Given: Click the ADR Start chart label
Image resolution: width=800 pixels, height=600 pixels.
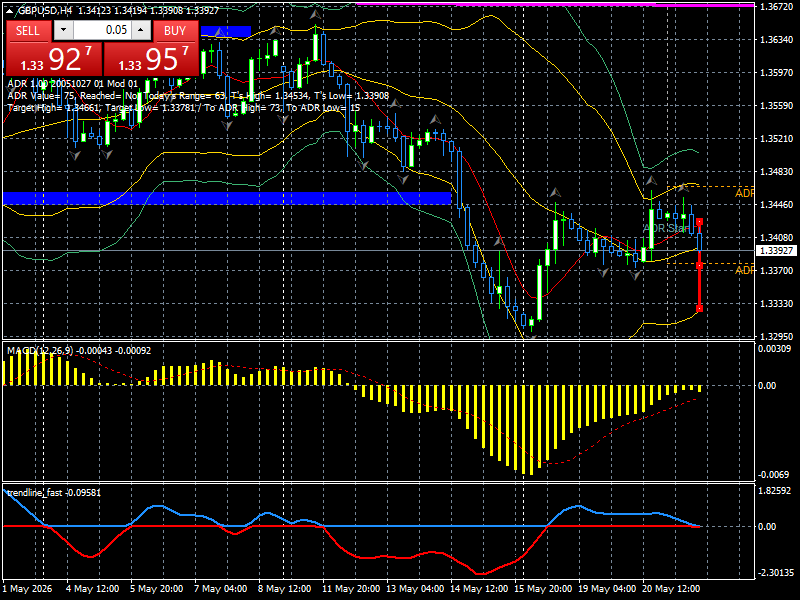Looking at the screenshot, I should [x=666, y=228].
